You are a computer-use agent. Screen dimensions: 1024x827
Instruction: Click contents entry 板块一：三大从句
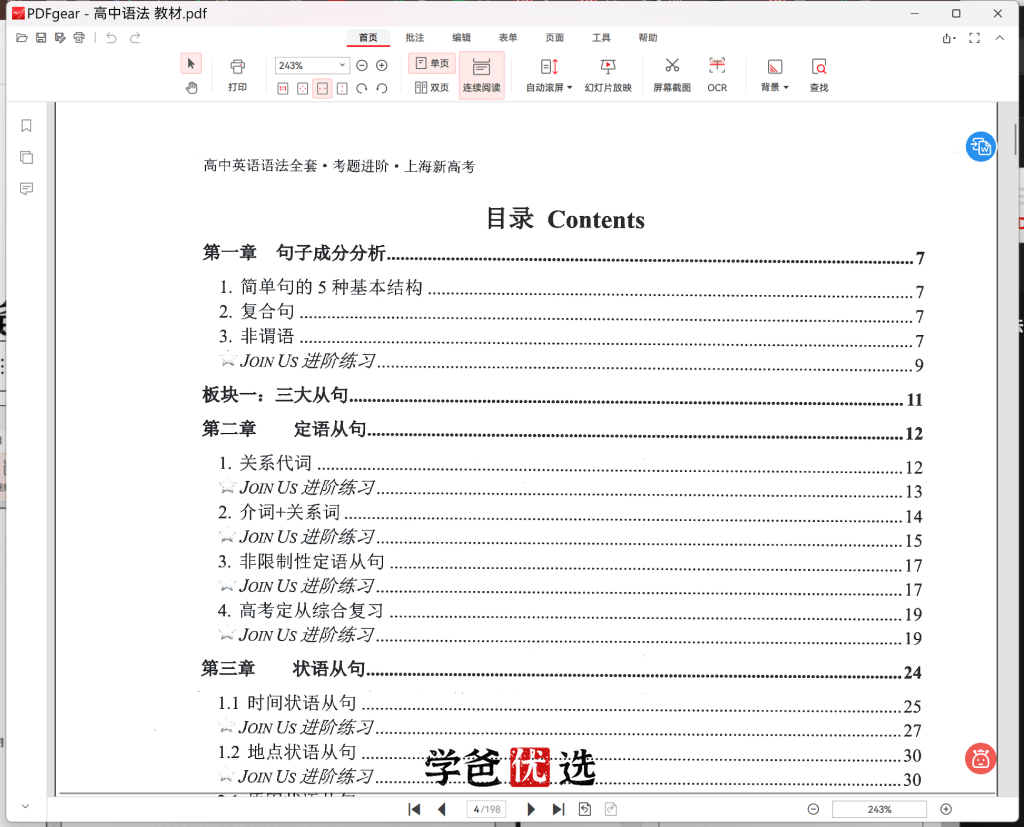coord(562,397)
